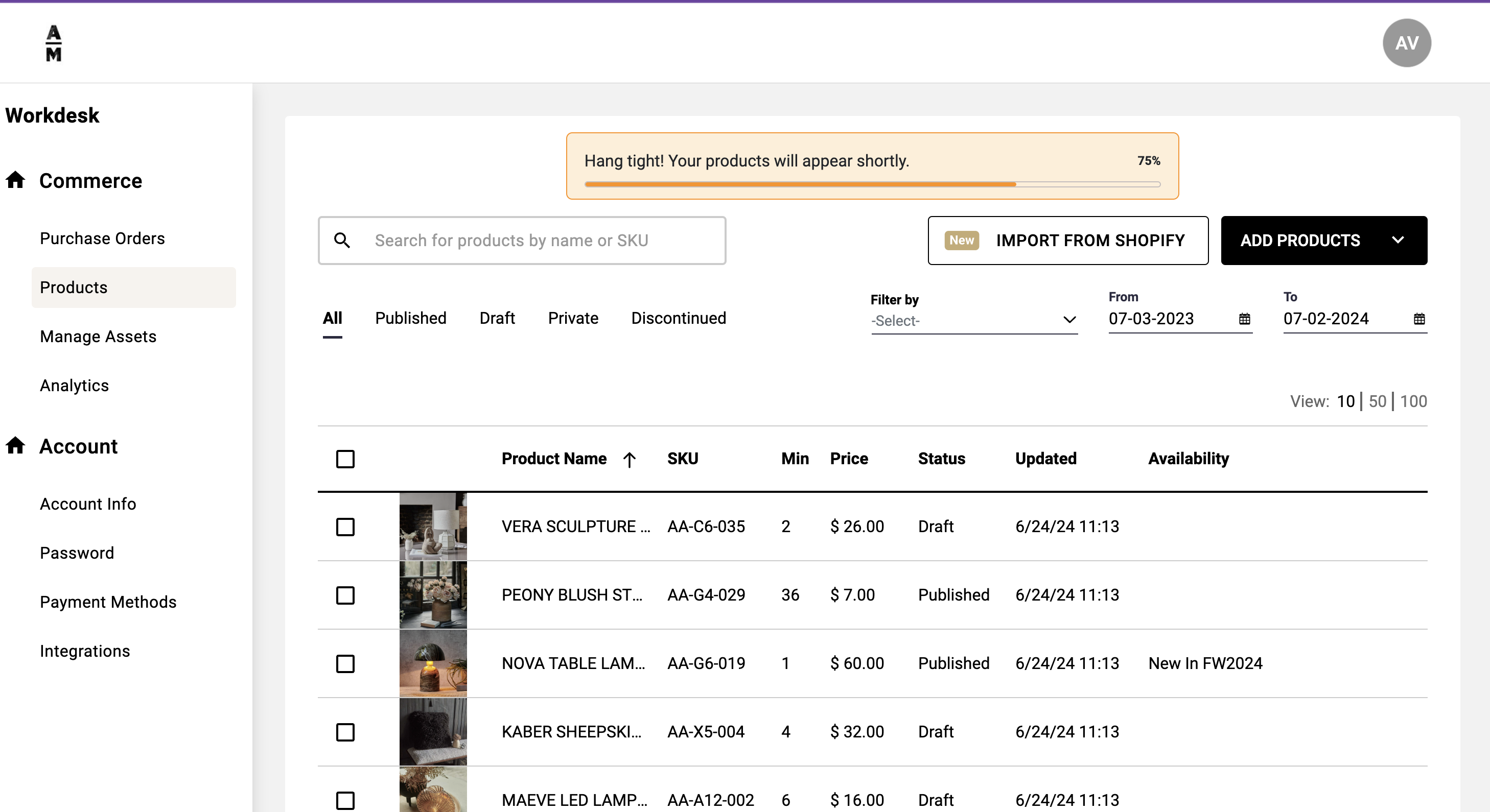Select the VERA SCULPTURE row checkbox
Image resolution: width=1490 pixels, height=812 pixels.
tap(345, 527)
